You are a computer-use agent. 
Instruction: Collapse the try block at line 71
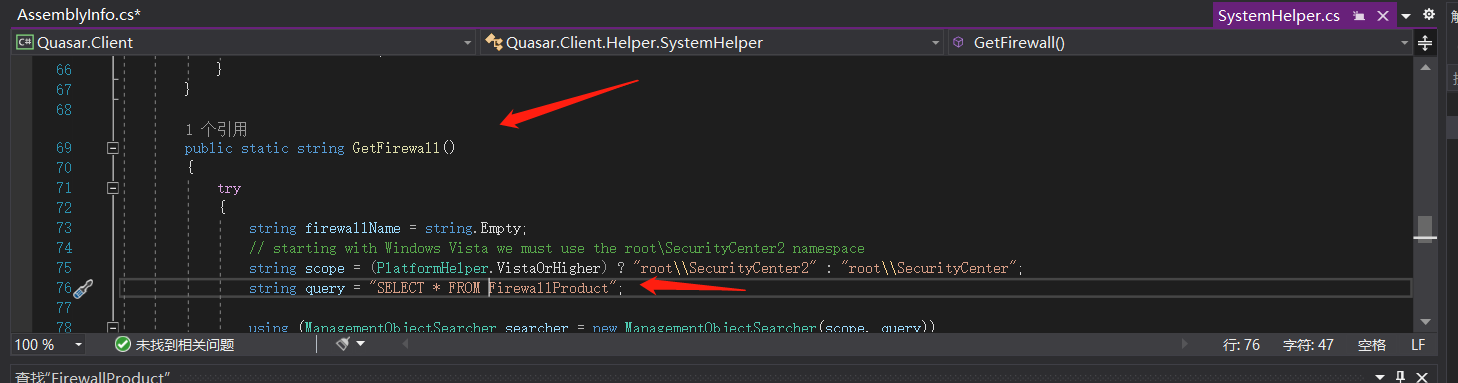tap(113, 188)
